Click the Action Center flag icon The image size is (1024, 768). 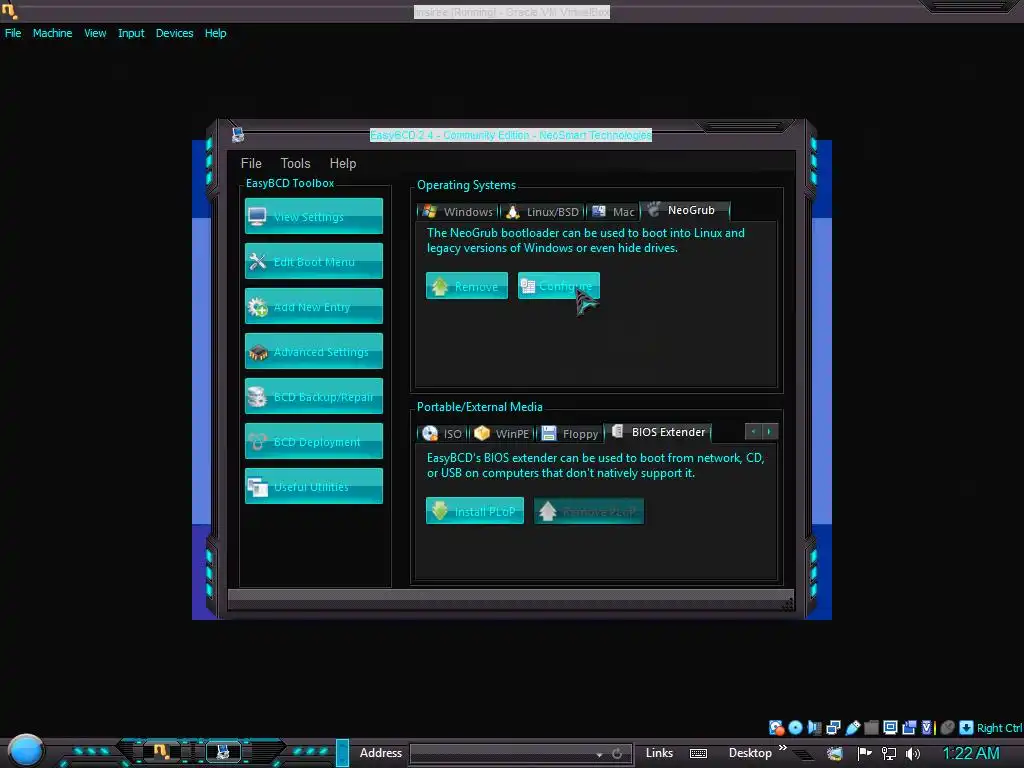point(864,753)
